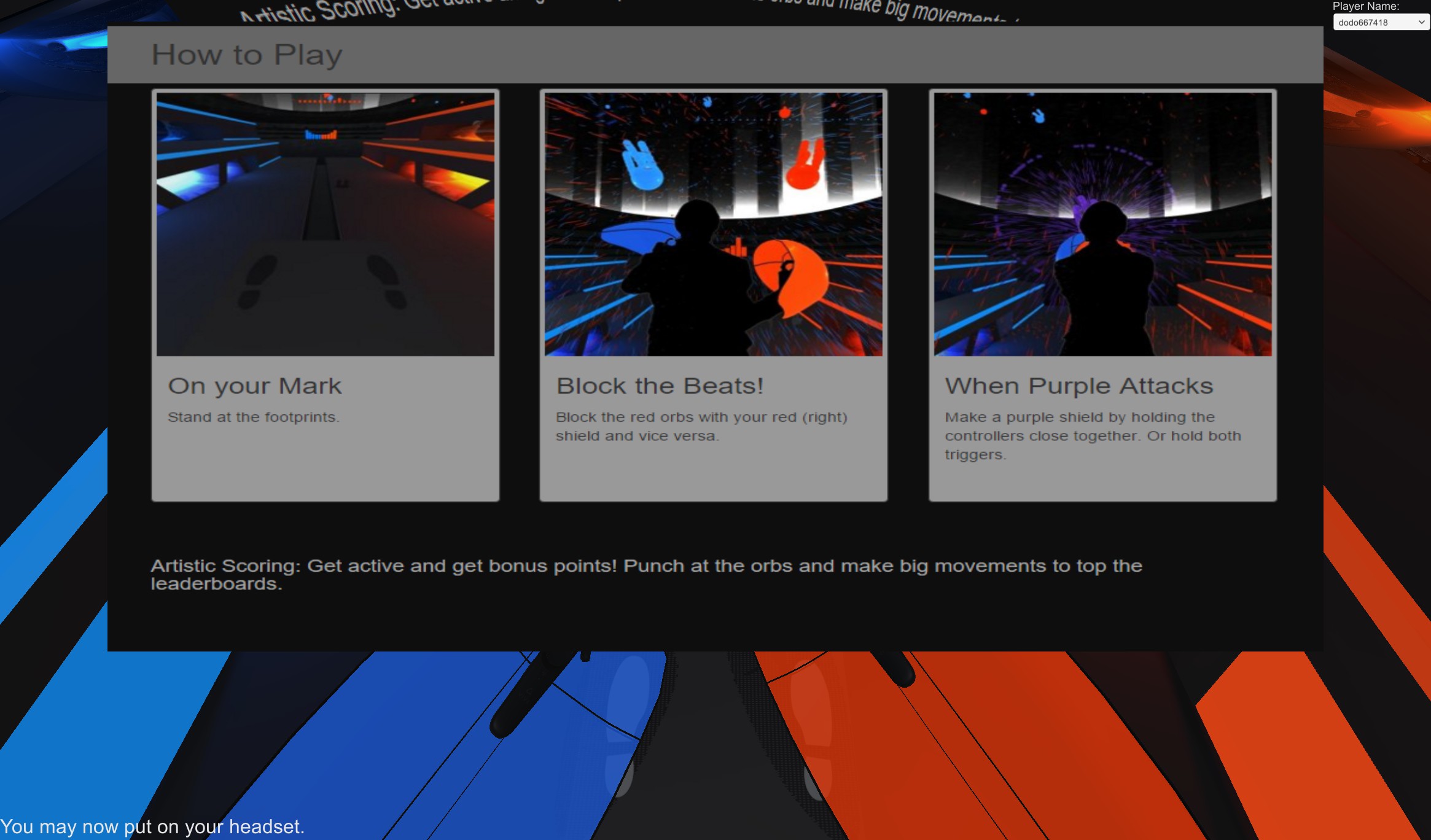The image size is (1431, 840).
Task: Click the 'How to Play' heading
Action: pos(247,55)
